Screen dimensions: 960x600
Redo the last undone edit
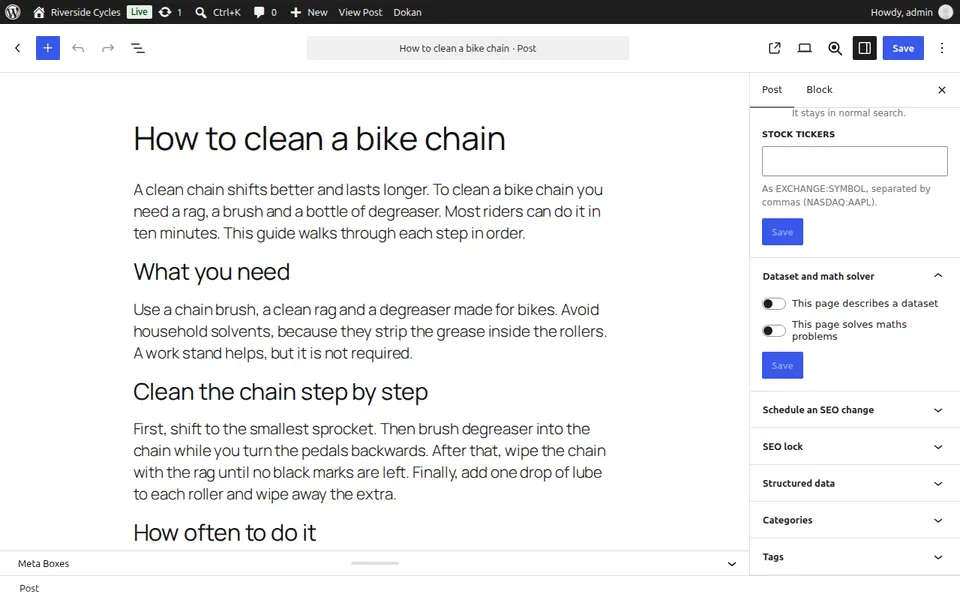tap(108, 48)
